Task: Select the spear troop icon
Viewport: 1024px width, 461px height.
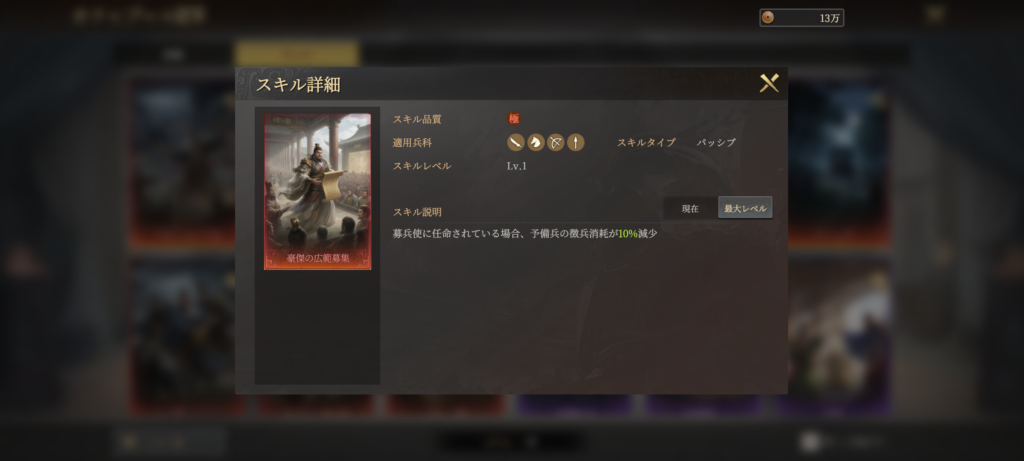Action: point(575,142)
